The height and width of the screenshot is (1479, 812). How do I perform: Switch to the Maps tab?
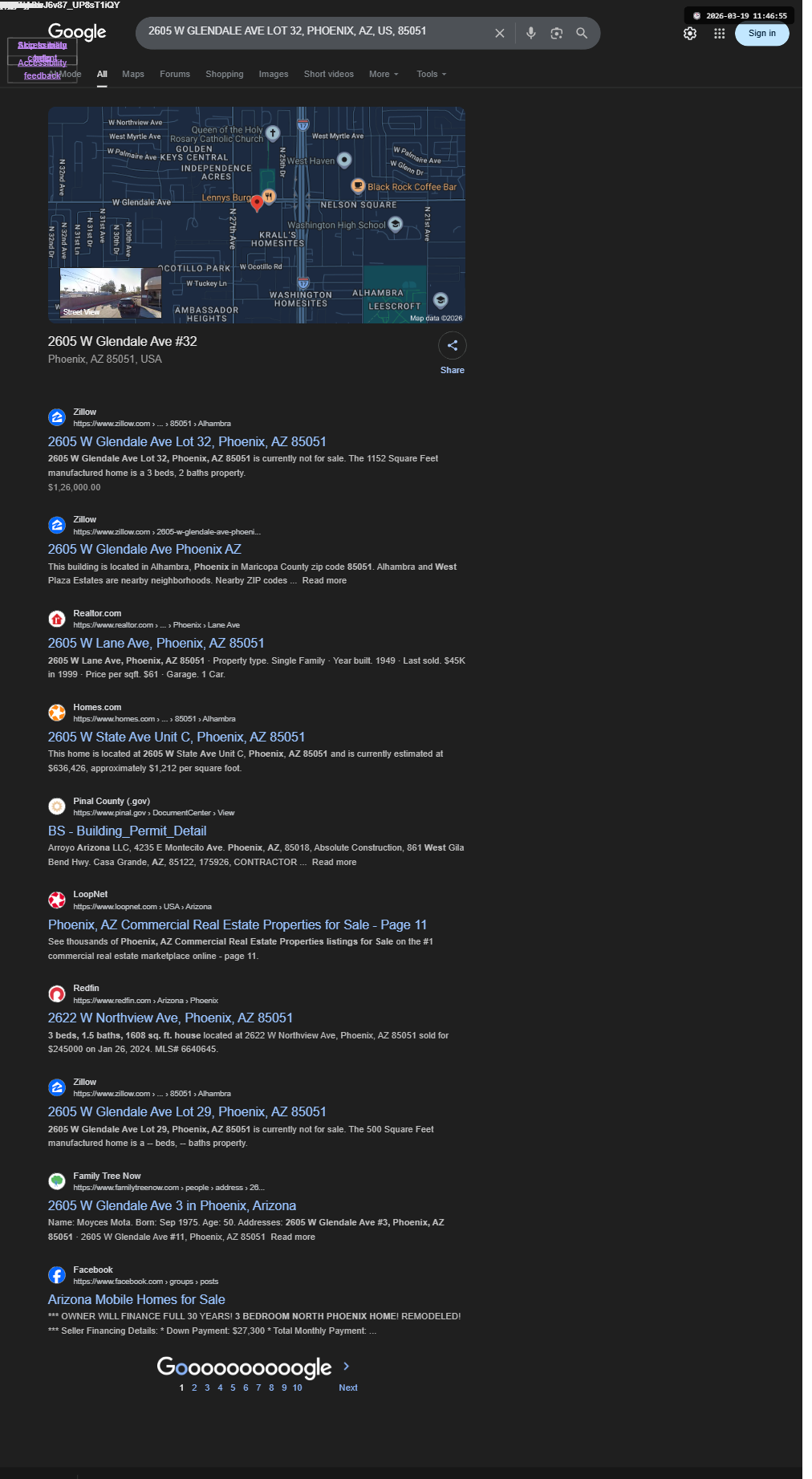(133, 74)
